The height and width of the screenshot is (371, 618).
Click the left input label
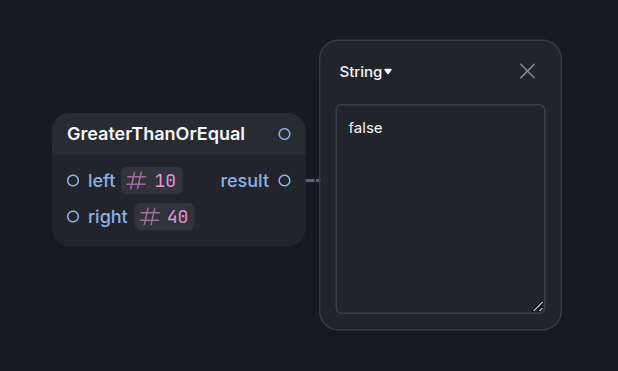point(101,181)
